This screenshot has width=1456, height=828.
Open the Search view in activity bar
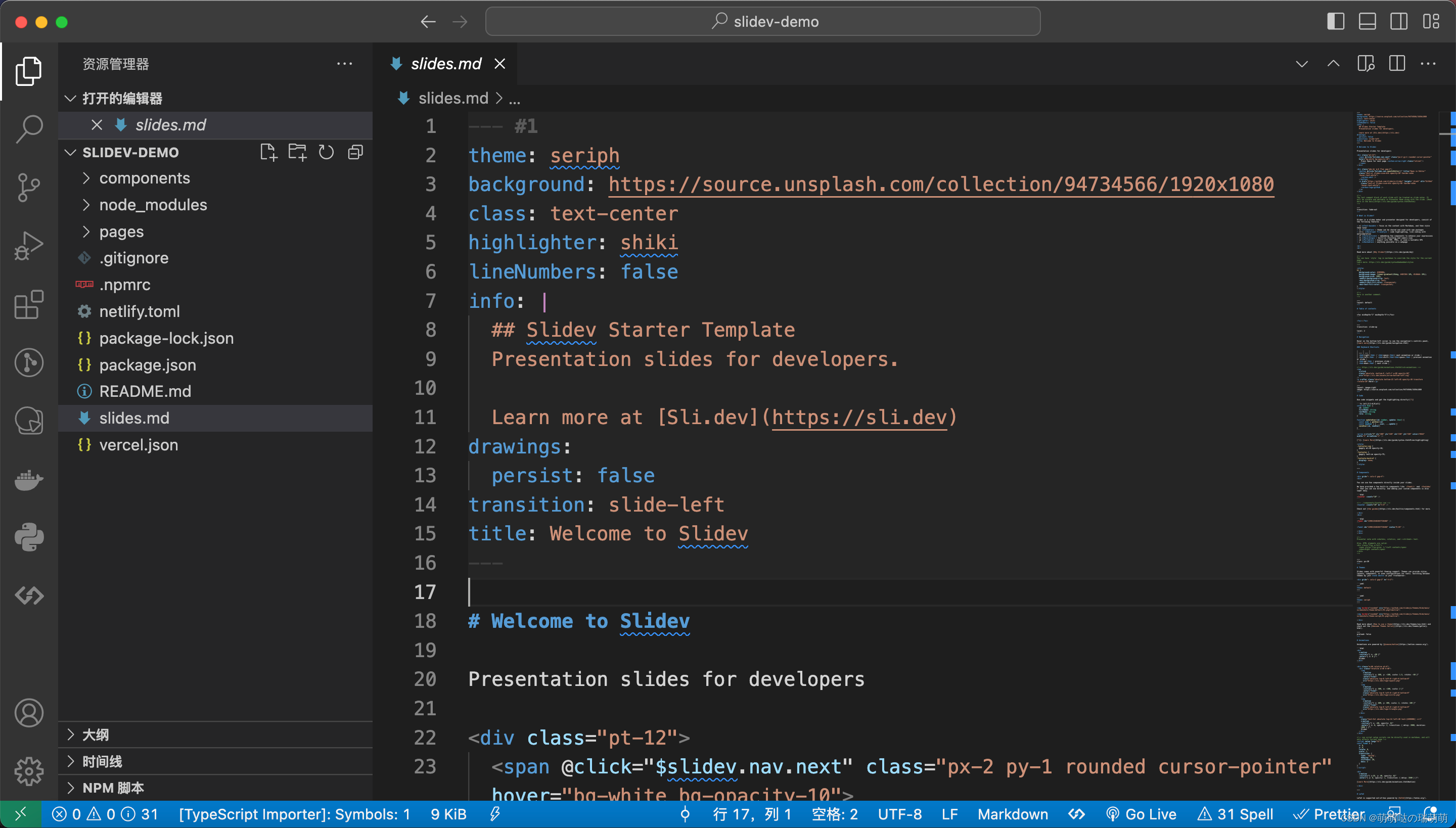28,129
